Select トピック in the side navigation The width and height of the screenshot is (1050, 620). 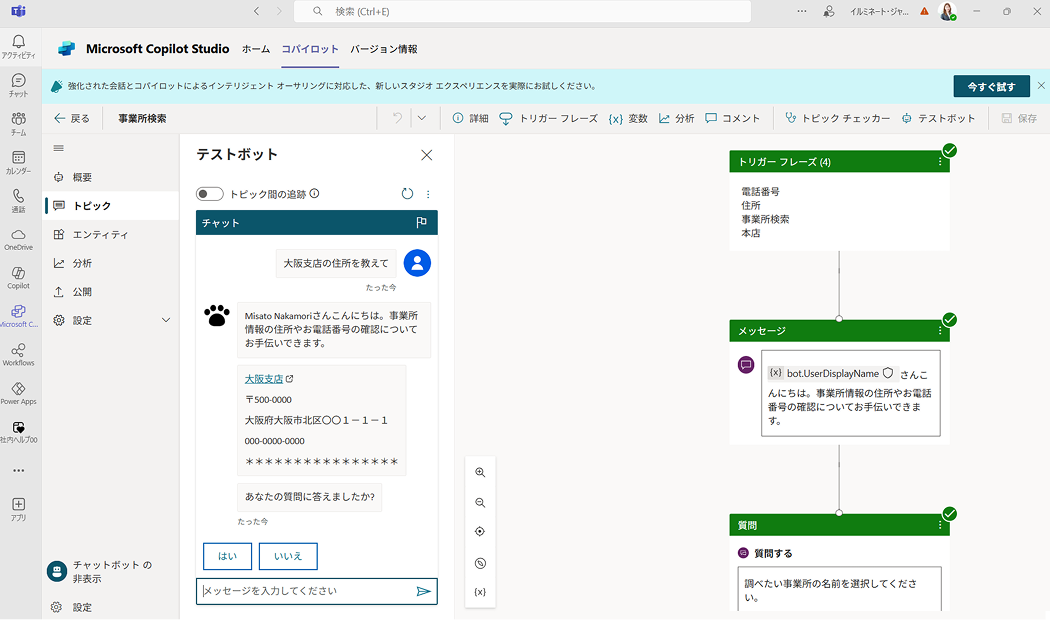pyautogui.click(x=111, y=206)
